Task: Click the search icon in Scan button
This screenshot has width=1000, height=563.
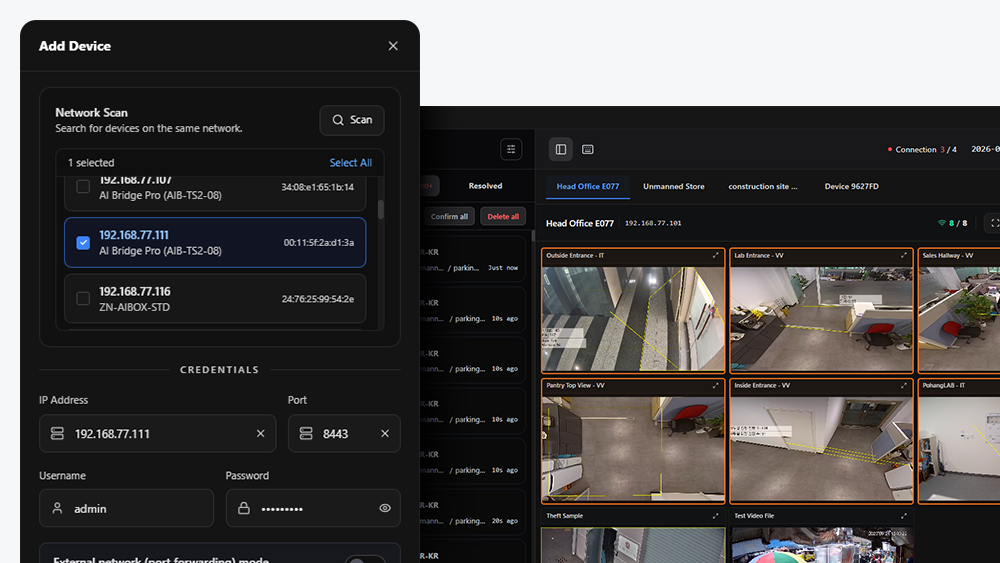Action: pos(338,120)
